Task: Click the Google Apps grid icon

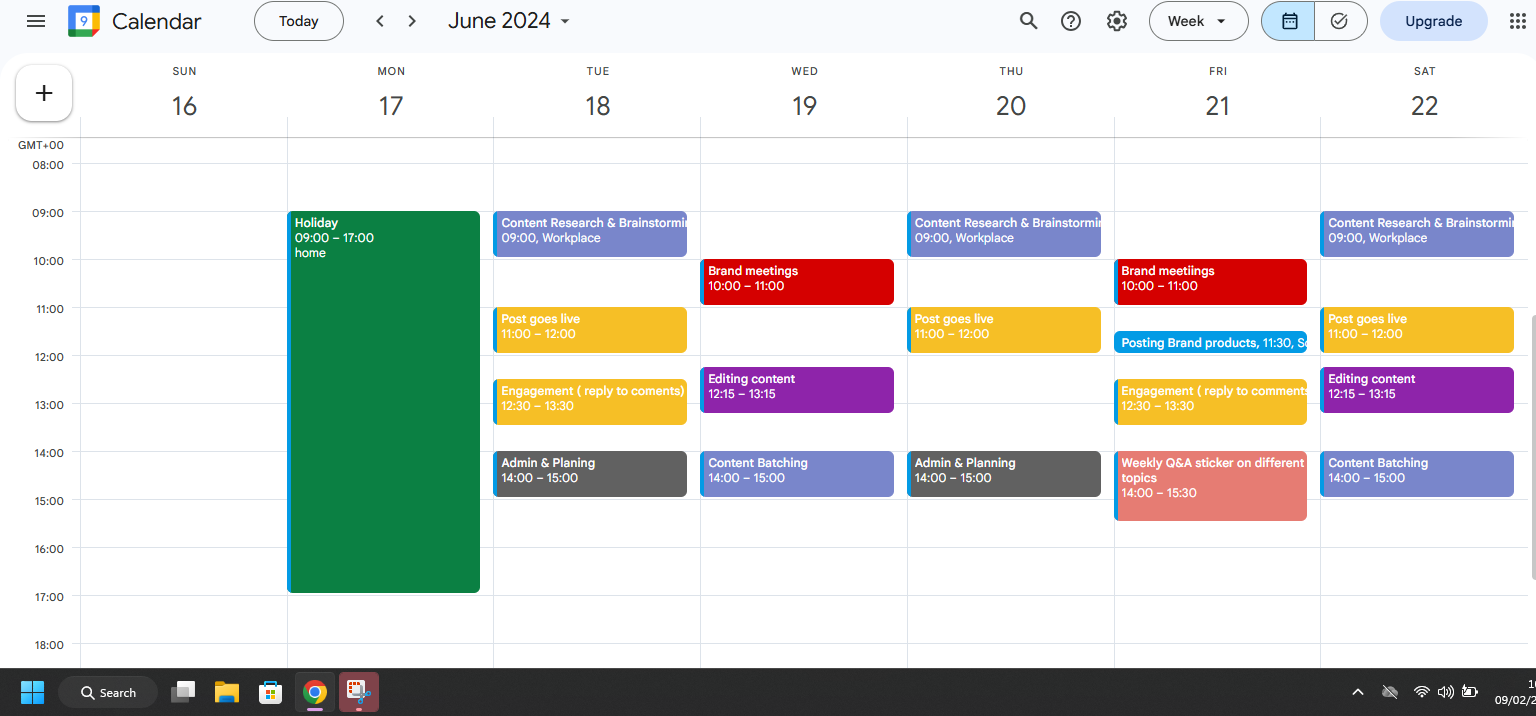Action: point(1517,20)
